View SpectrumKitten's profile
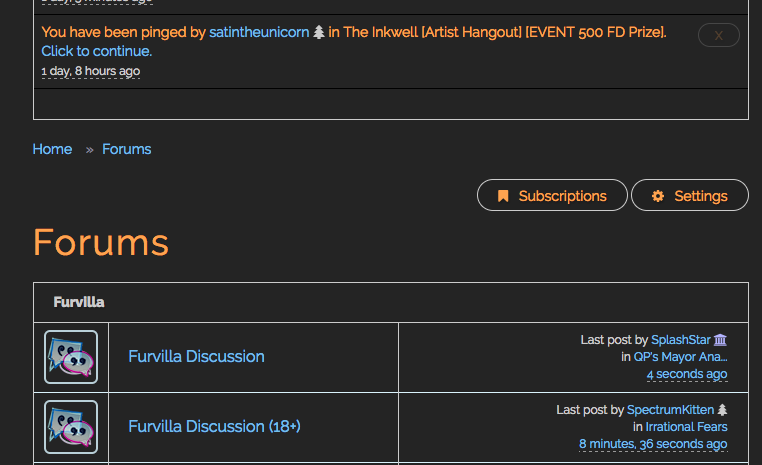 pos(670,410)
